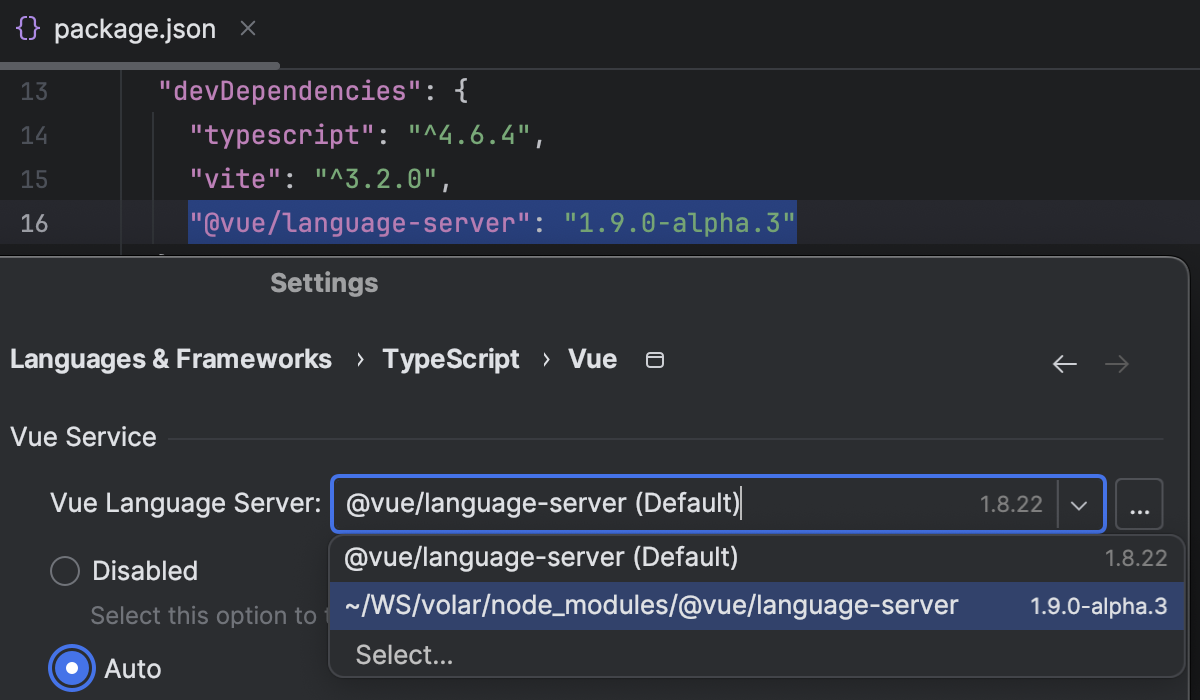
Task: Click the copy-path icon beside the Vue breadcrumb
Action: click(655, 359)
